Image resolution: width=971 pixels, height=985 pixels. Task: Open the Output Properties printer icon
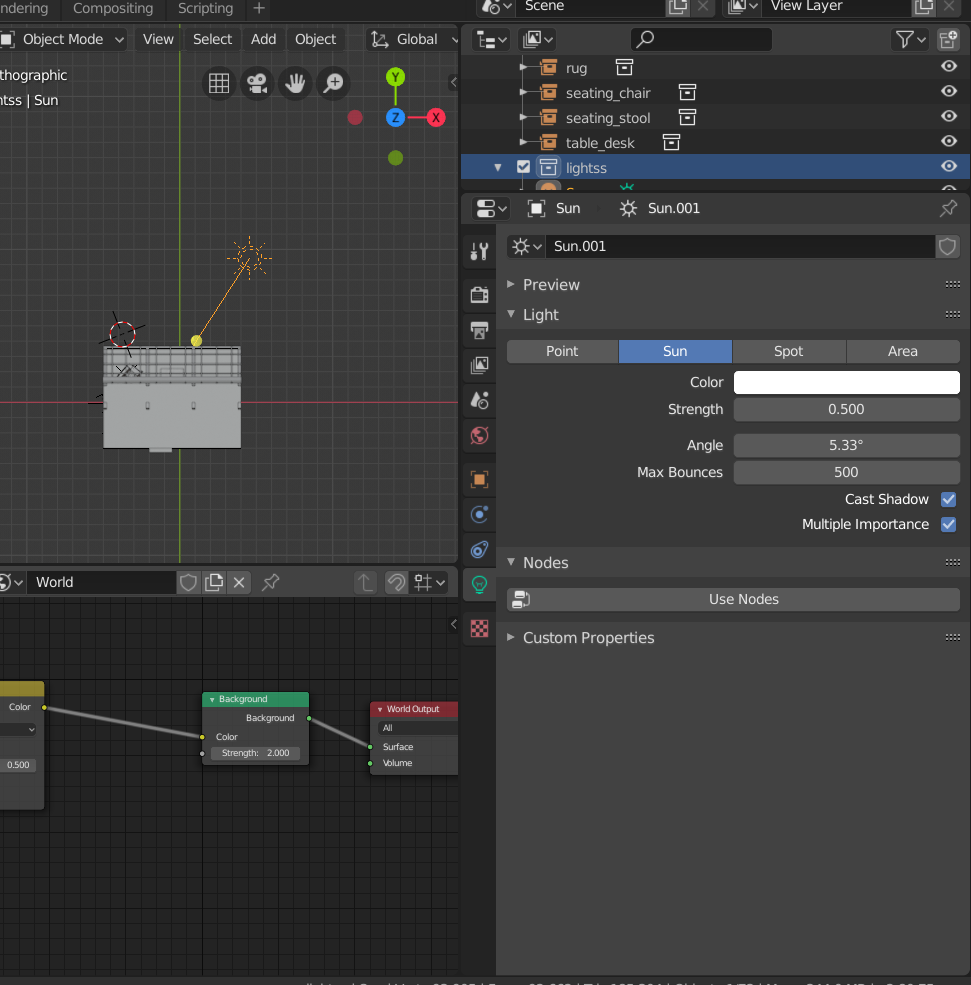pos(479,330)
